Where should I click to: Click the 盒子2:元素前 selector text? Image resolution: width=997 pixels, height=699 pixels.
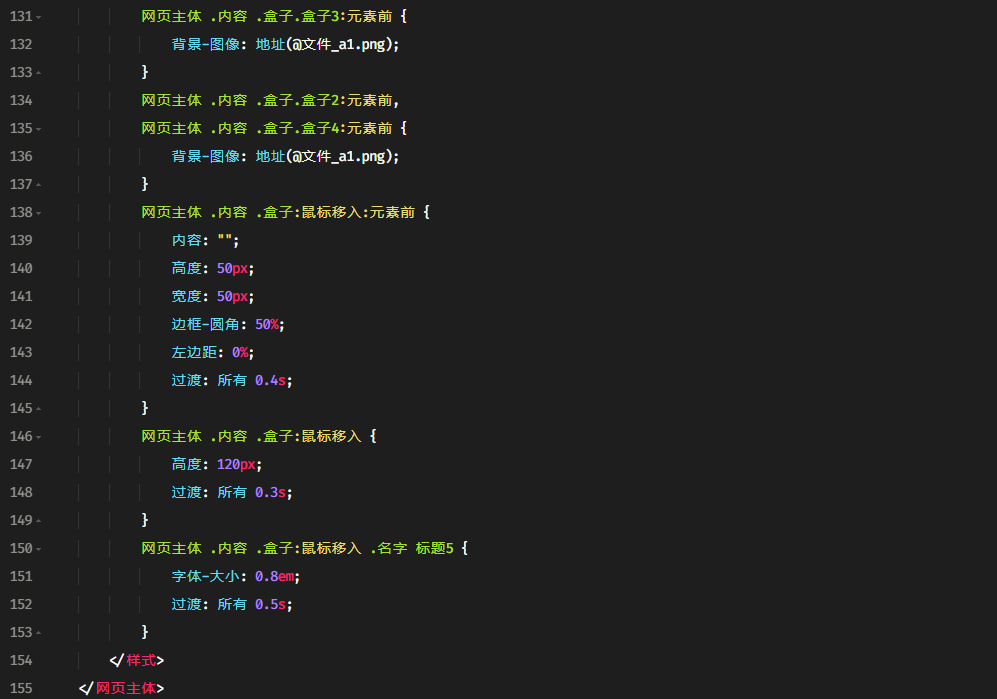tap(347, 100)
